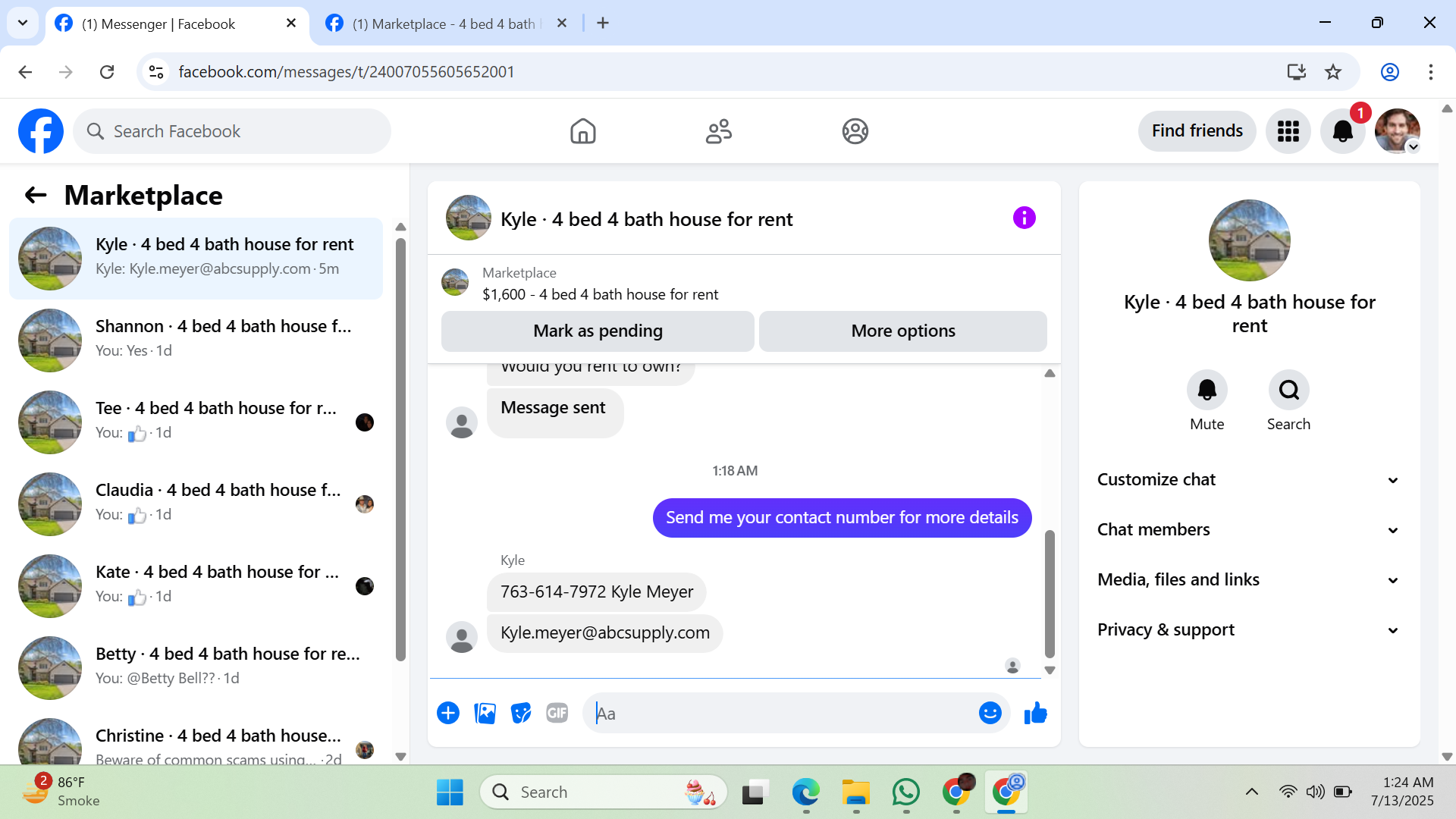Search within the conversation
This screenshot has width=1456, height=819.
click(x=1288, y=391)
